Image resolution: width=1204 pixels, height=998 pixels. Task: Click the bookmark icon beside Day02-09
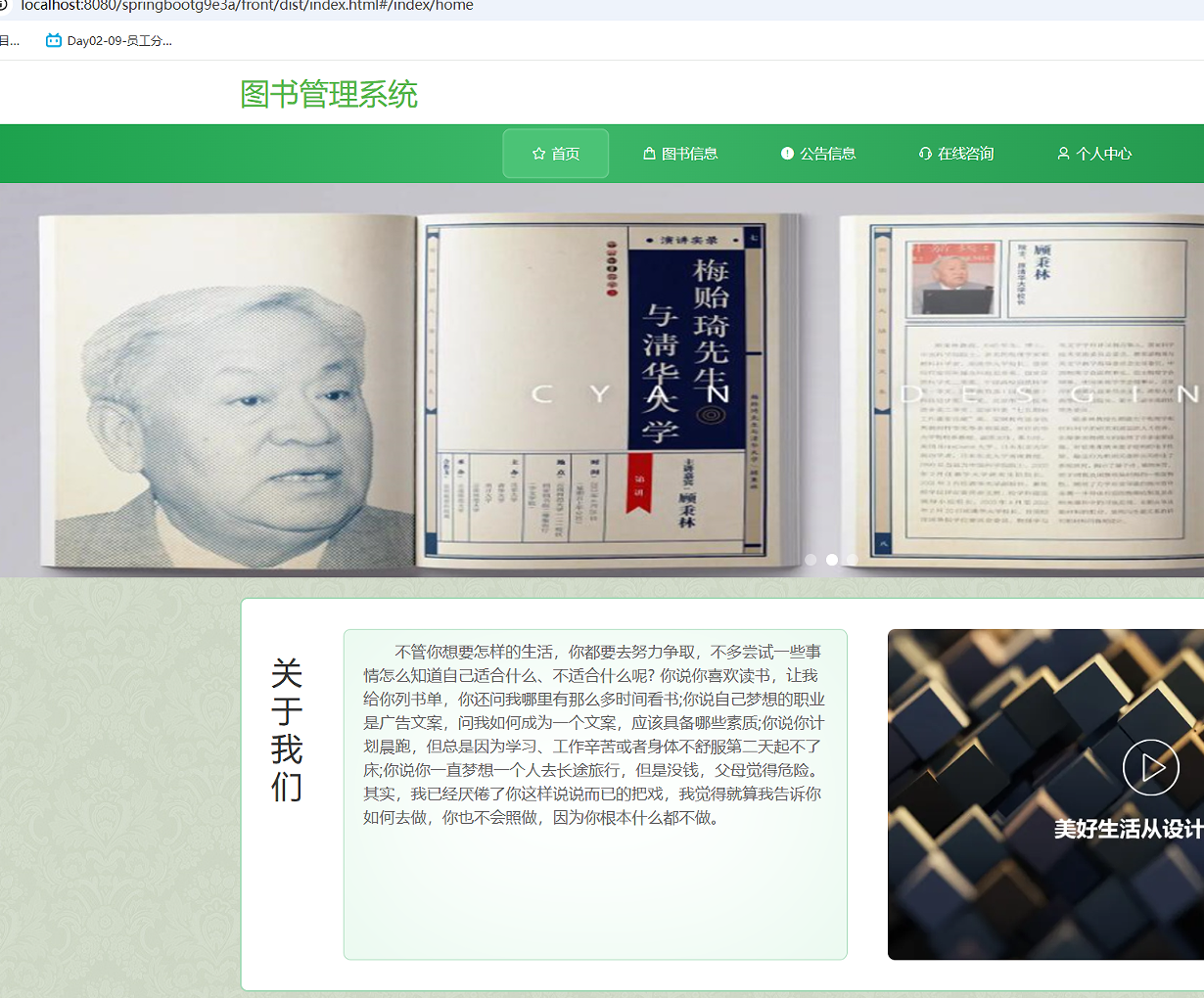54,40
